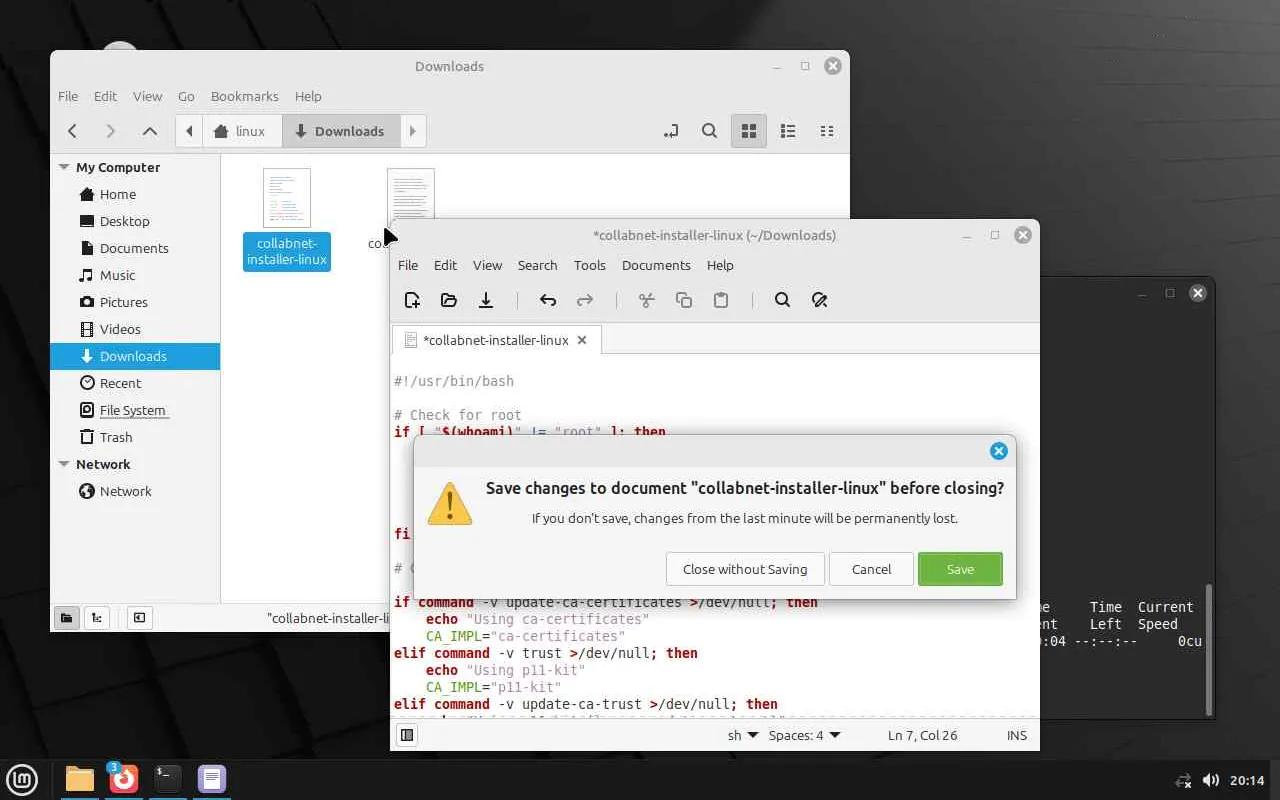Undo the last edit via the editor toolbar
Screen dimensions: 1280x800
pyautogui.click(x=548, y=300)
